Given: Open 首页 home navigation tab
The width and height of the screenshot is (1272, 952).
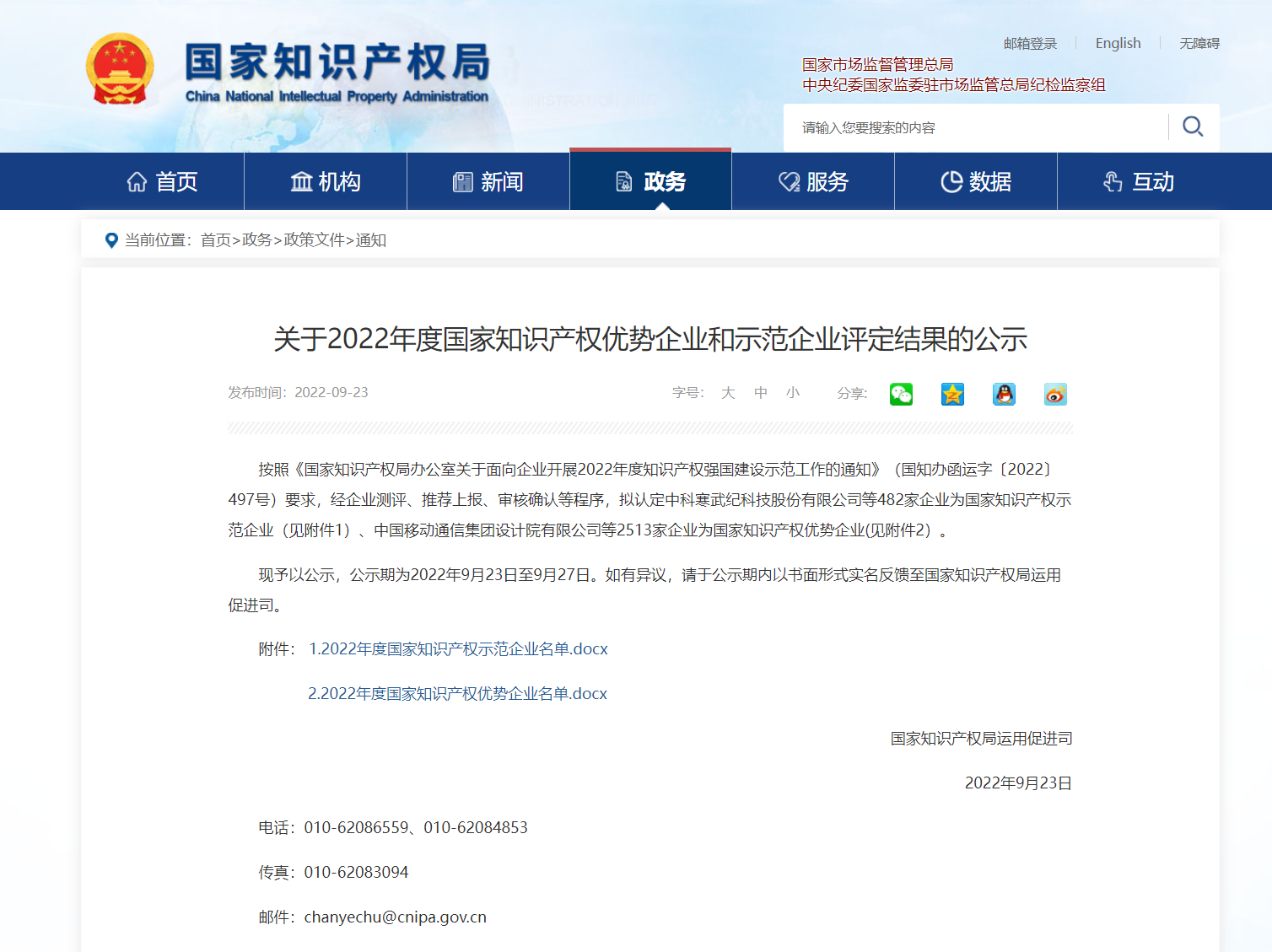Looking at the screenshot, I should [162, 181].
